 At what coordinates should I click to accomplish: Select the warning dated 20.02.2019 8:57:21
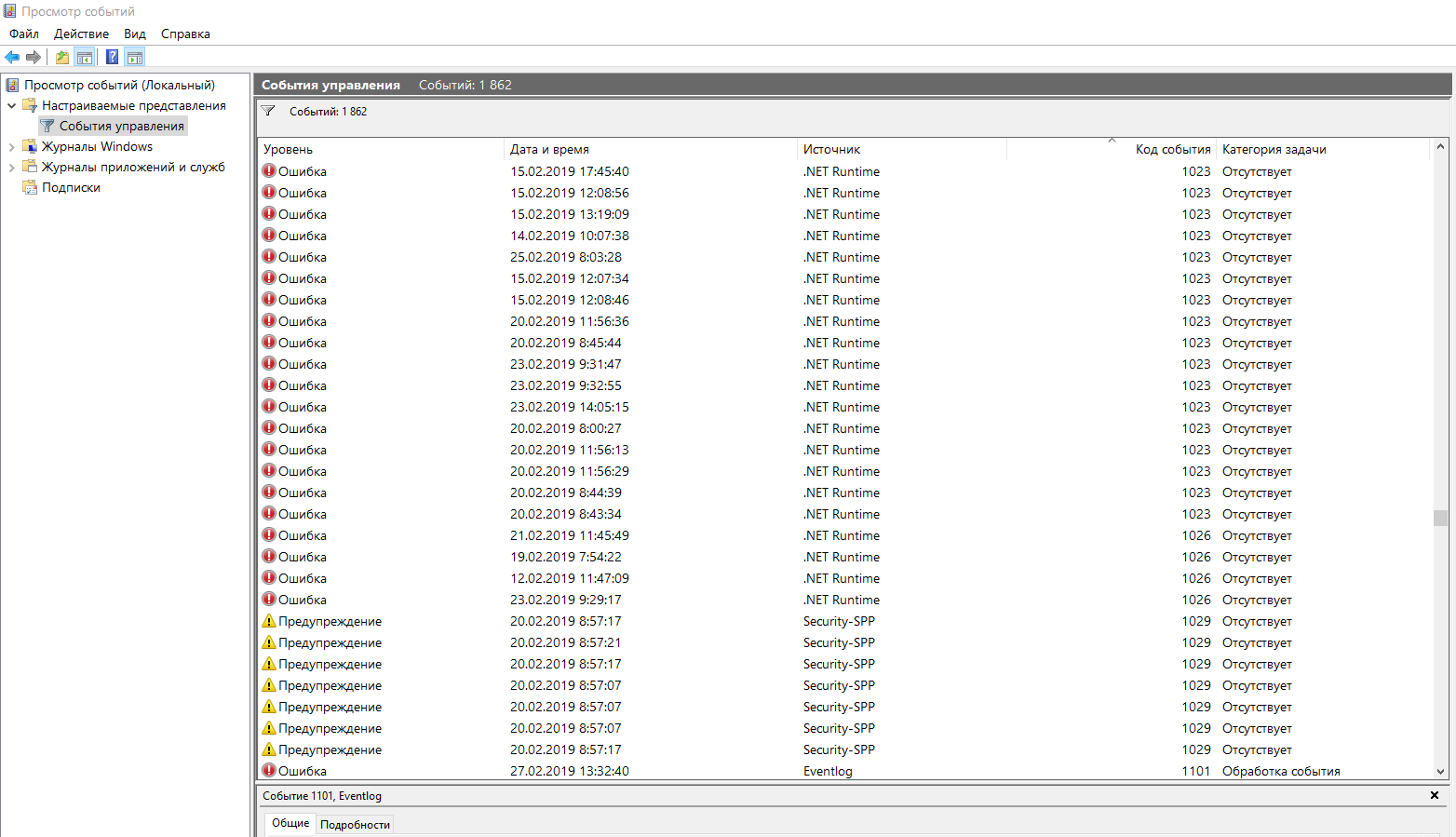pyautogui.click(x=843, y=642)
